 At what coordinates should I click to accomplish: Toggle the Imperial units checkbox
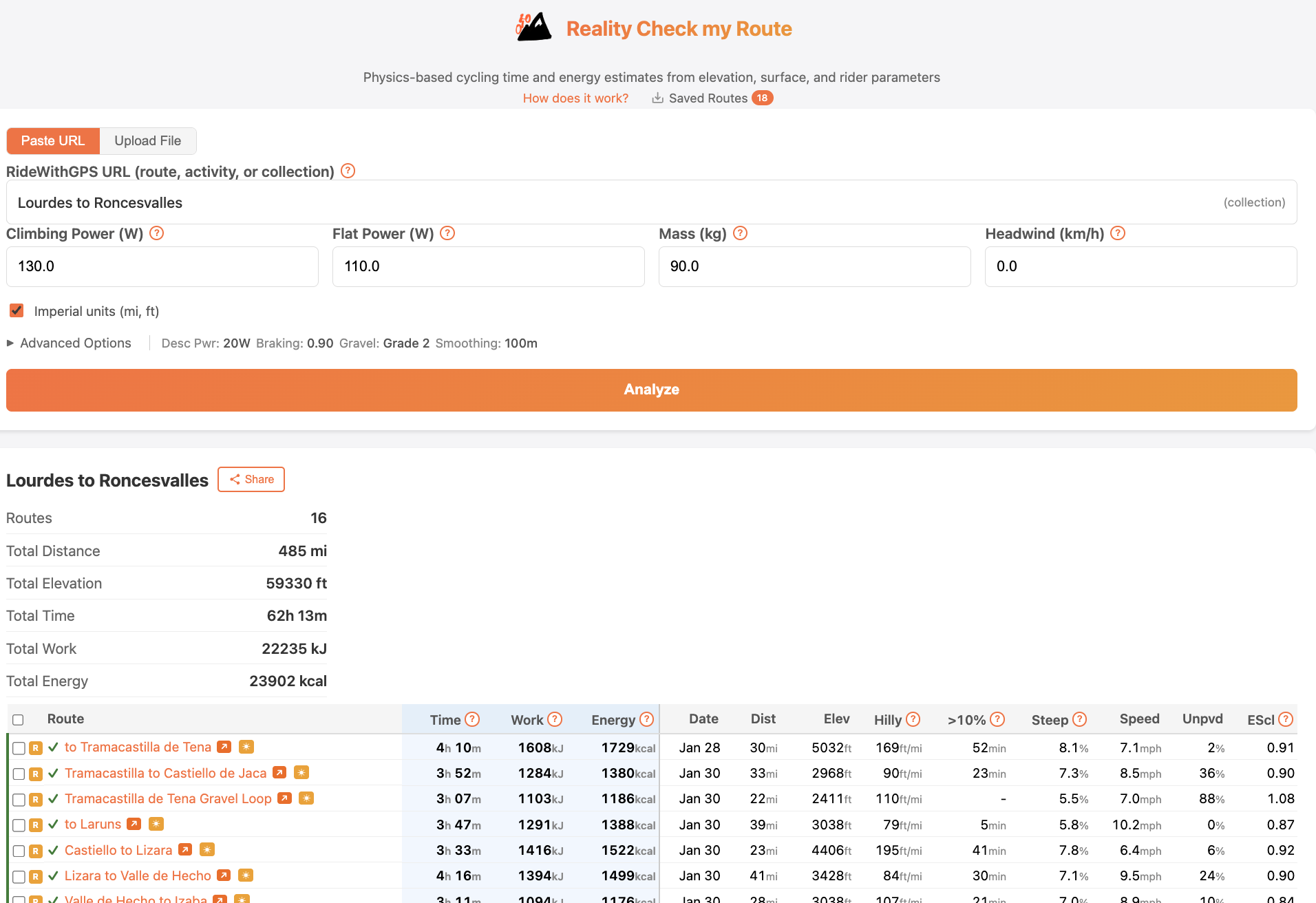coord(17,310)
